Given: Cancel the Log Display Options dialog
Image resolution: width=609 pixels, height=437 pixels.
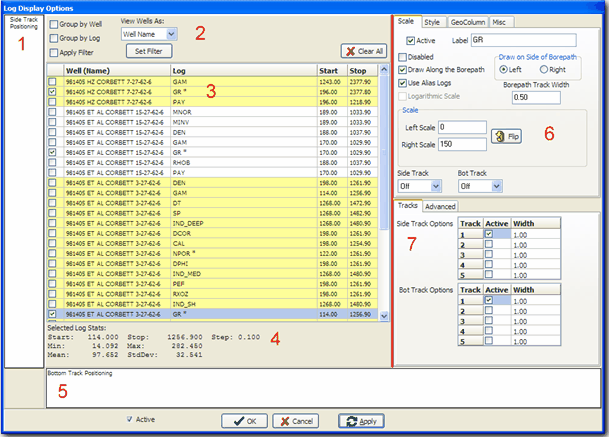Looking at the screenshot, I should pos(295,421).
